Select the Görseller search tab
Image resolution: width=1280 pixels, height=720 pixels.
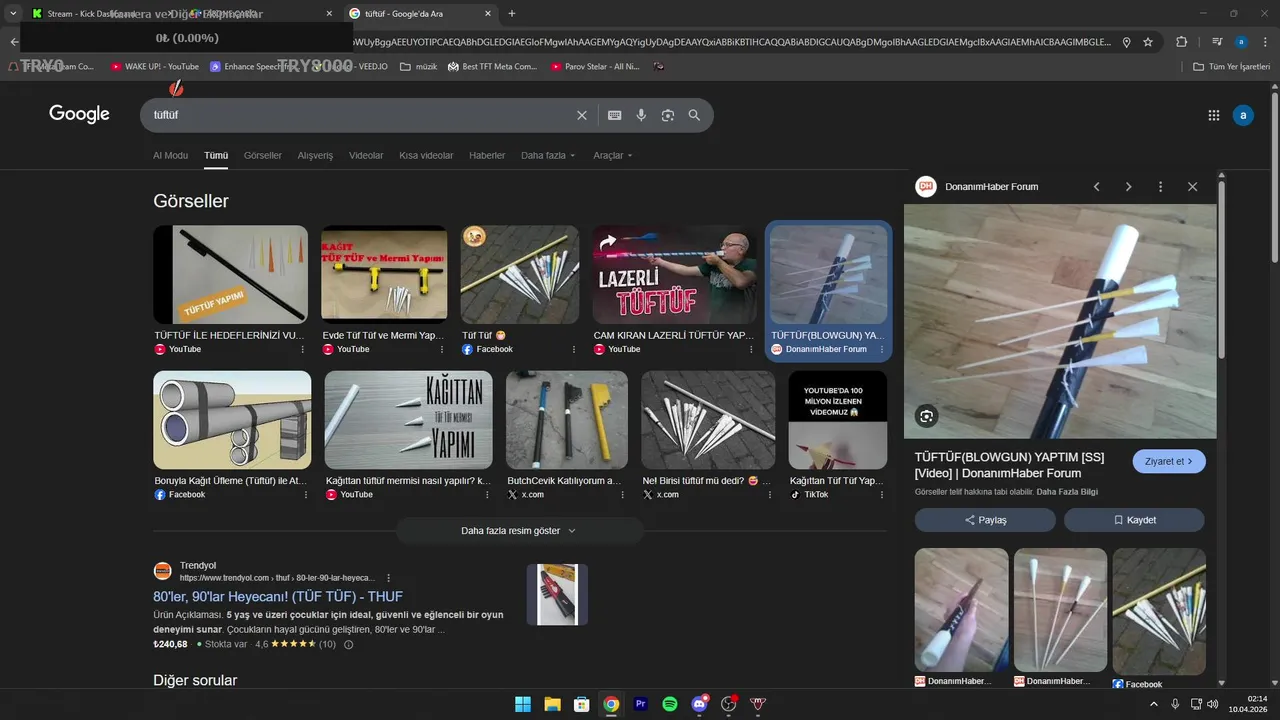click(263, 156)
